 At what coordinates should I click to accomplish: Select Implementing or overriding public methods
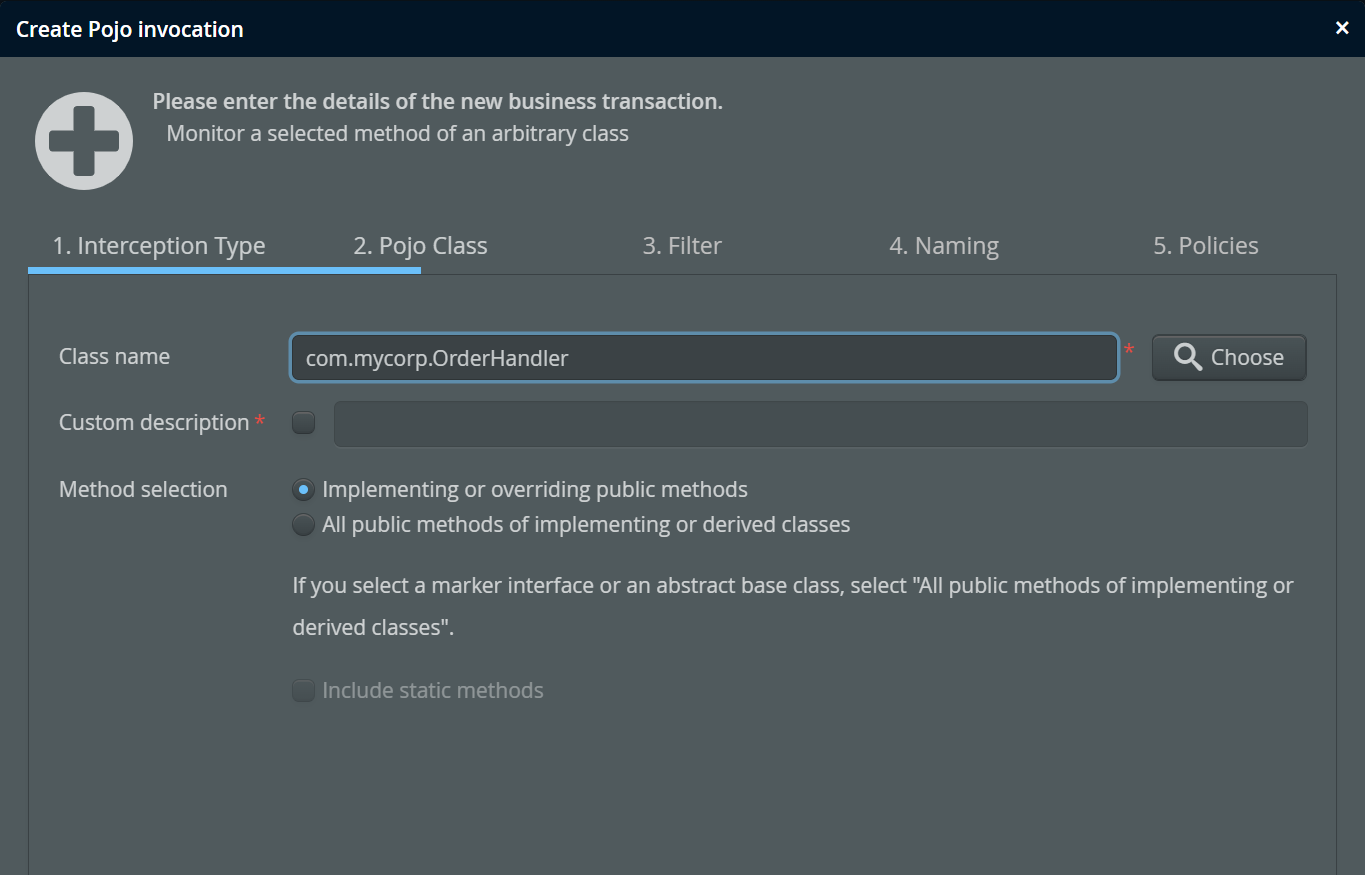coord(303,490)
